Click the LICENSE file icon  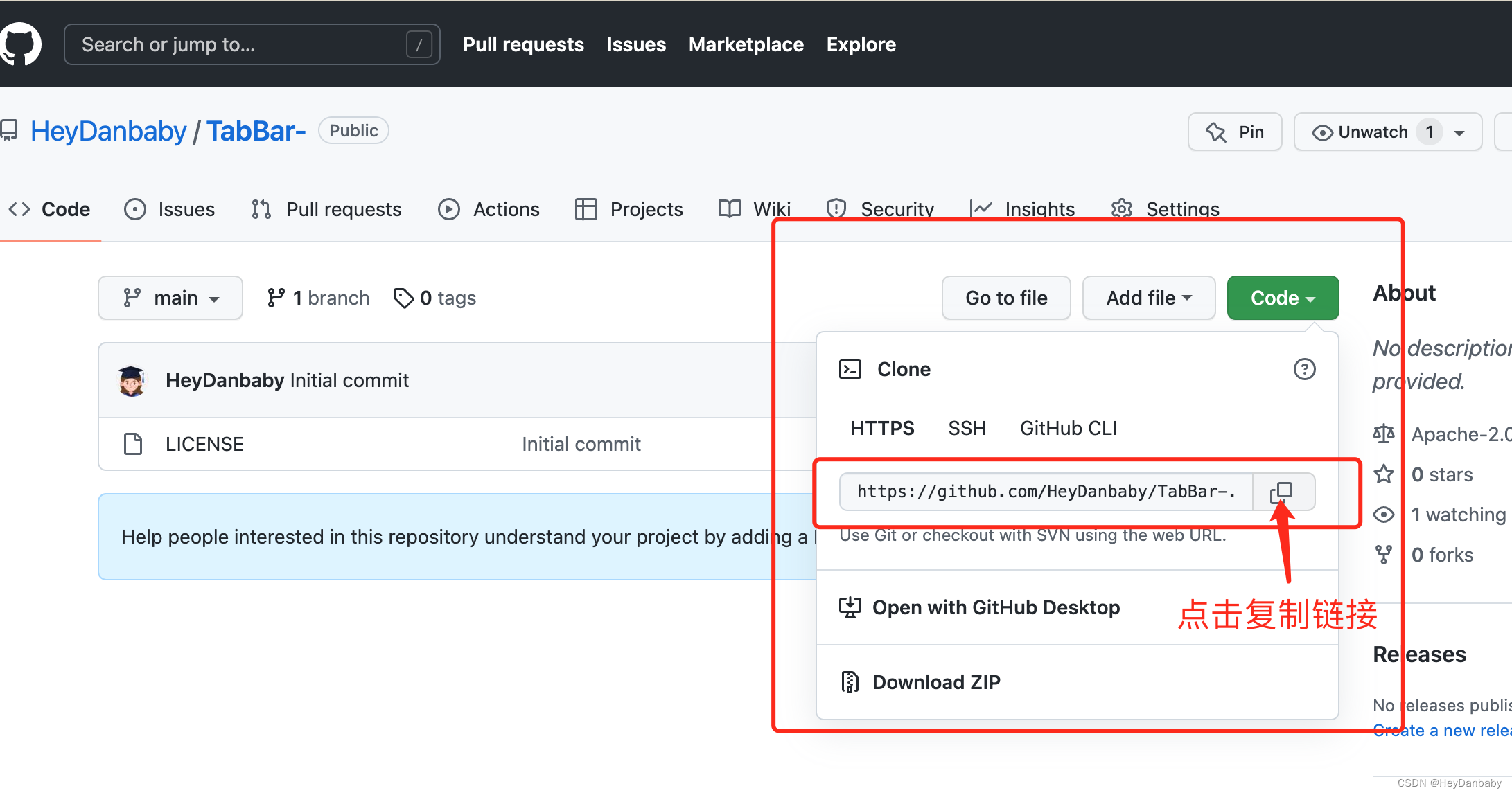tap(133, 443)
